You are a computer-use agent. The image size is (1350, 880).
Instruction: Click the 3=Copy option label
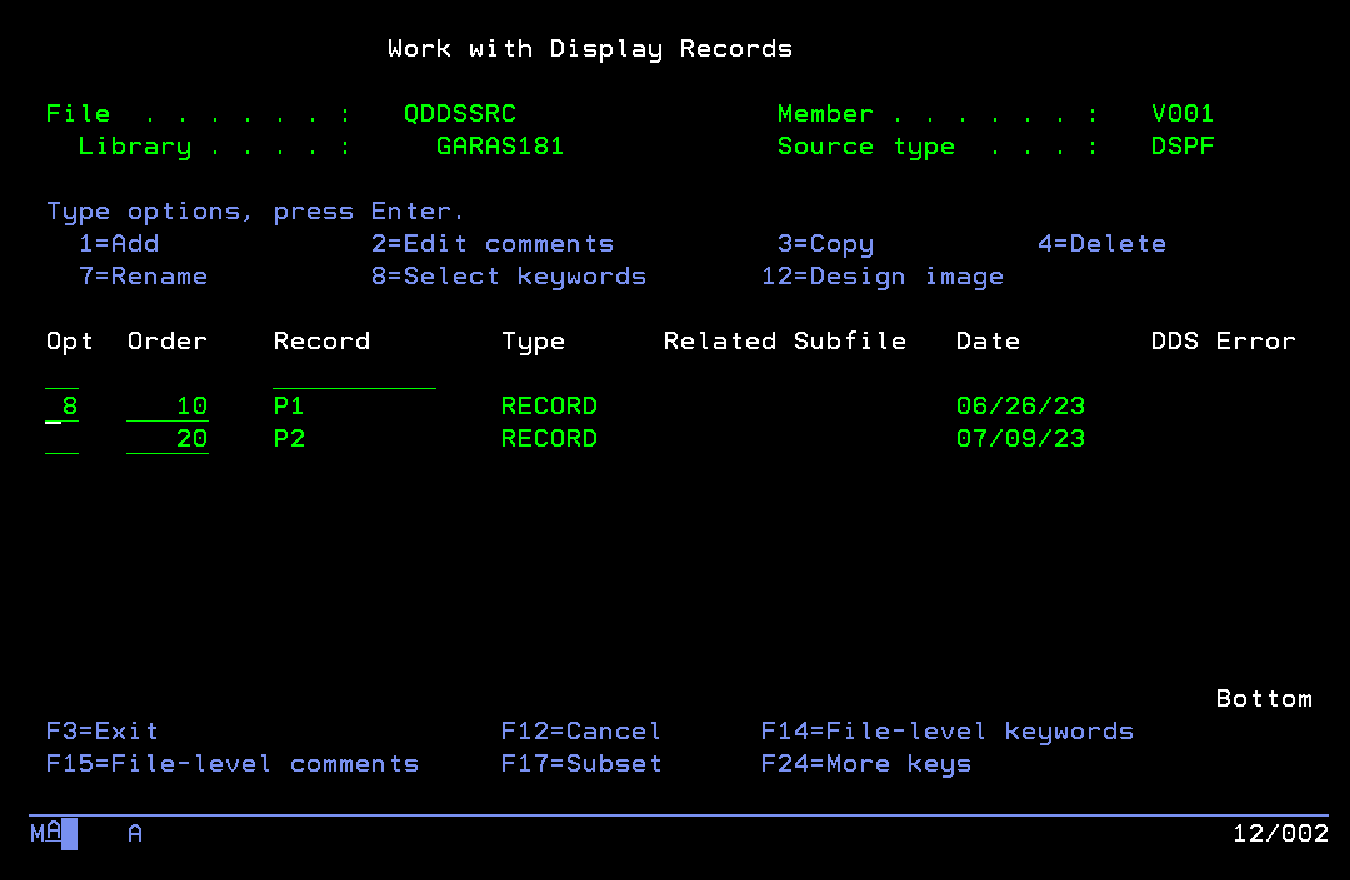click(x=826, y=244)
